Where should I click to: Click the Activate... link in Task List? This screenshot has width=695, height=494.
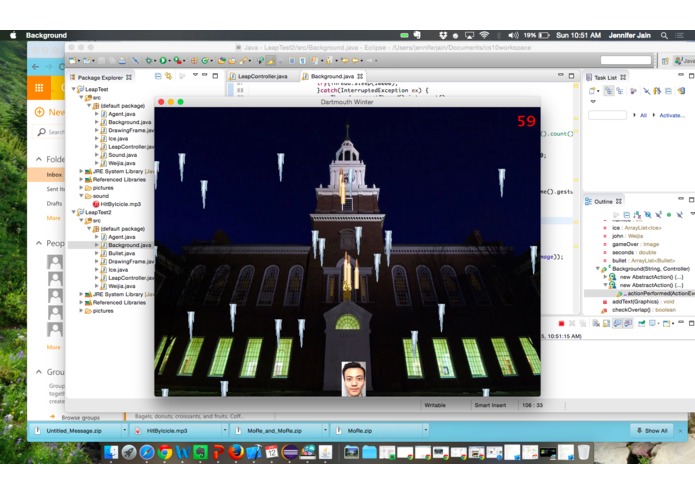click(x=672, y=115)
